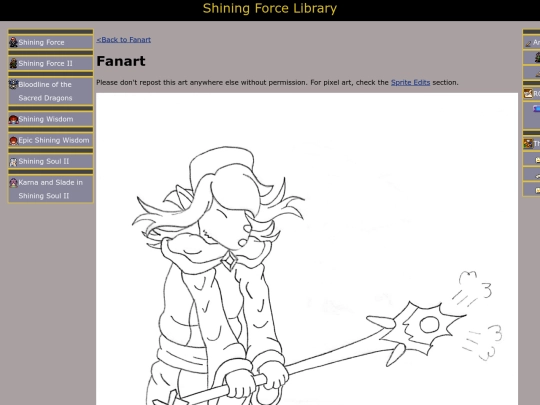The image size is (540, 405).
Task: Click the Epic Shining Wisdom icon
Action: [13, 141]
